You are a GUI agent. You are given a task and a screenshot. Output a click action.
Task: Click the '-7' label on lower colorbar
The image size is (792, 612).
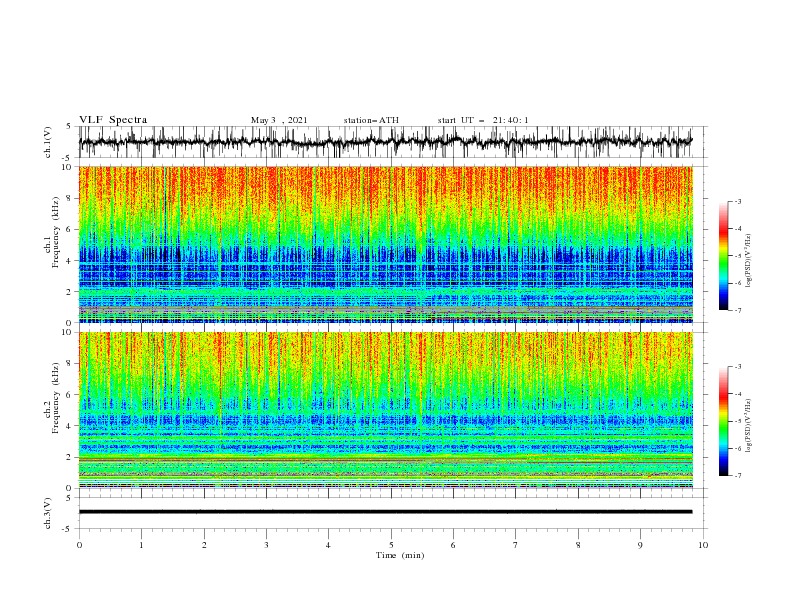(x=737, y=475)
